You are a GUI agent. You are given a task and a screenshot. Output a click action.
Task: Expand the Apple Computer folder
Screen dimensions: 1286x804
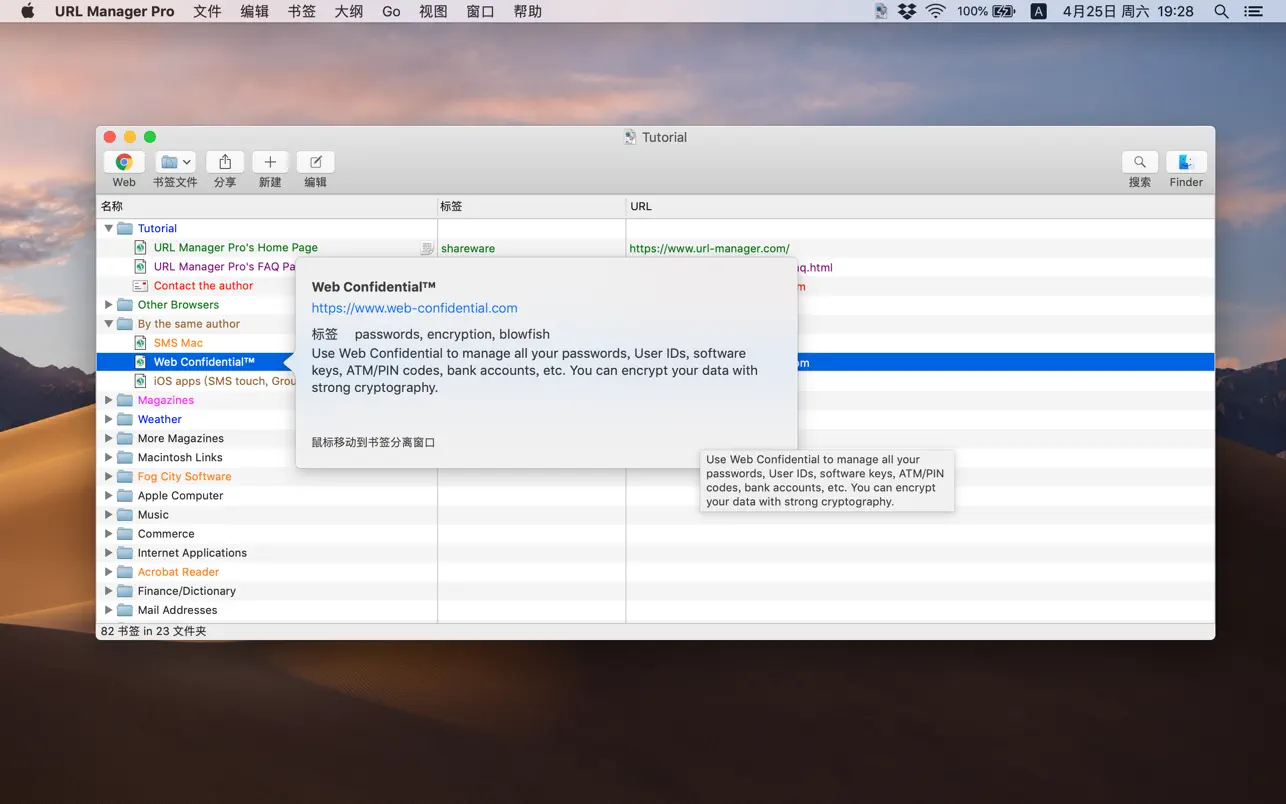pyautogui.click(x=109, y=495)
